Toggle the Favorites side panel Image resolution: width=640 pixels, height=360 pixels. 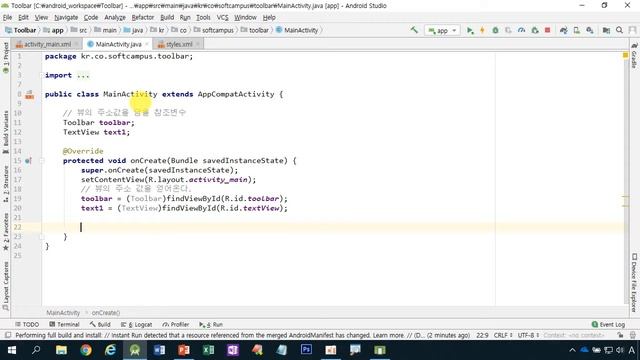[6, 232]
